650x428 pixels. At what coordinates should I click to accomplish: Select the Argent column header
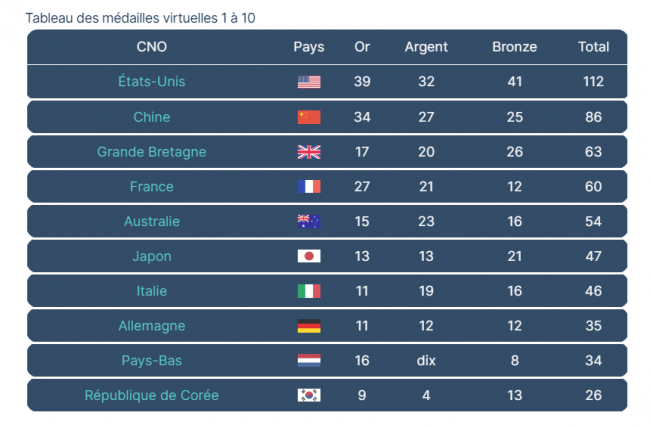coord(426,47)
